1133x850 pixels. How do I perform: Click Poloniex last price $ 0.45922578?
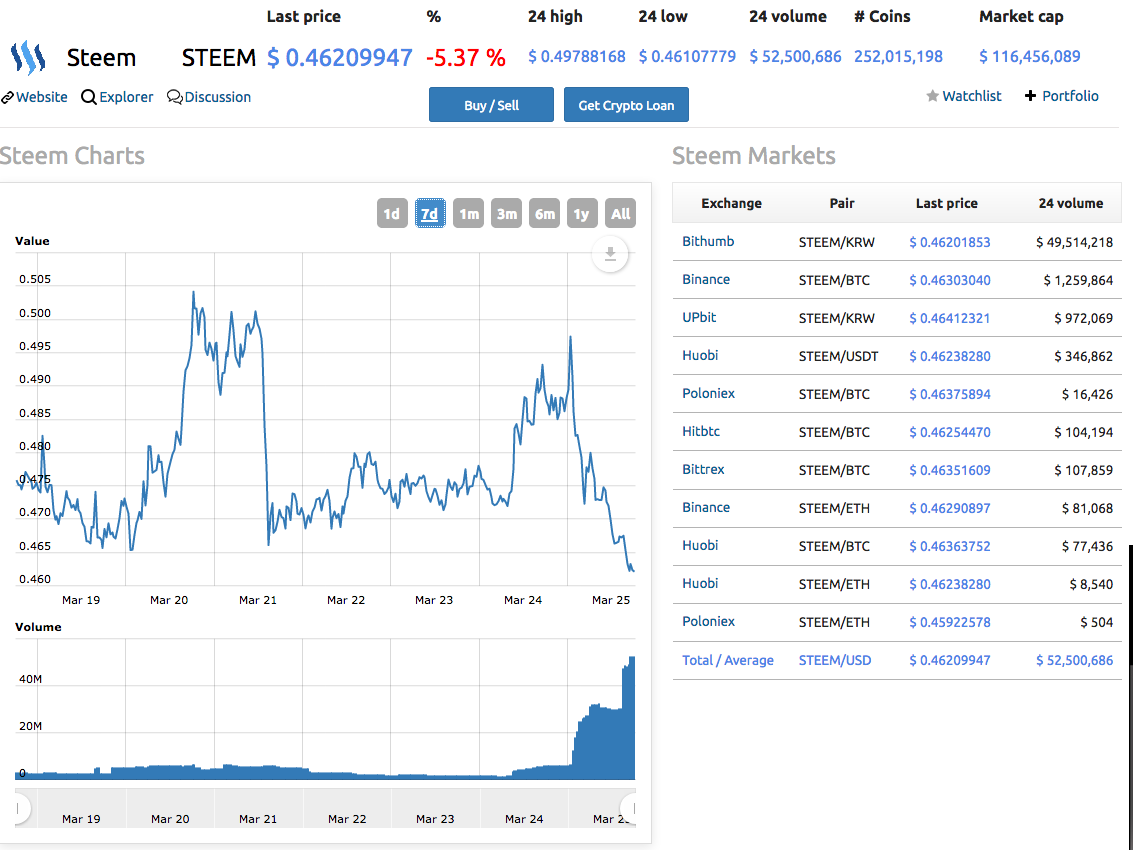pyautogui.click(x=949, y=622)
